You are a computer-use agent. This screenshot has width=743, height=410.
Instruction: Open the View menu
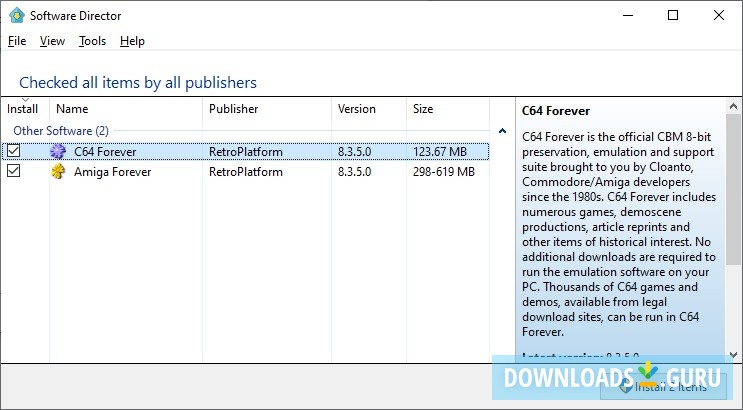[x=52, y=41]
